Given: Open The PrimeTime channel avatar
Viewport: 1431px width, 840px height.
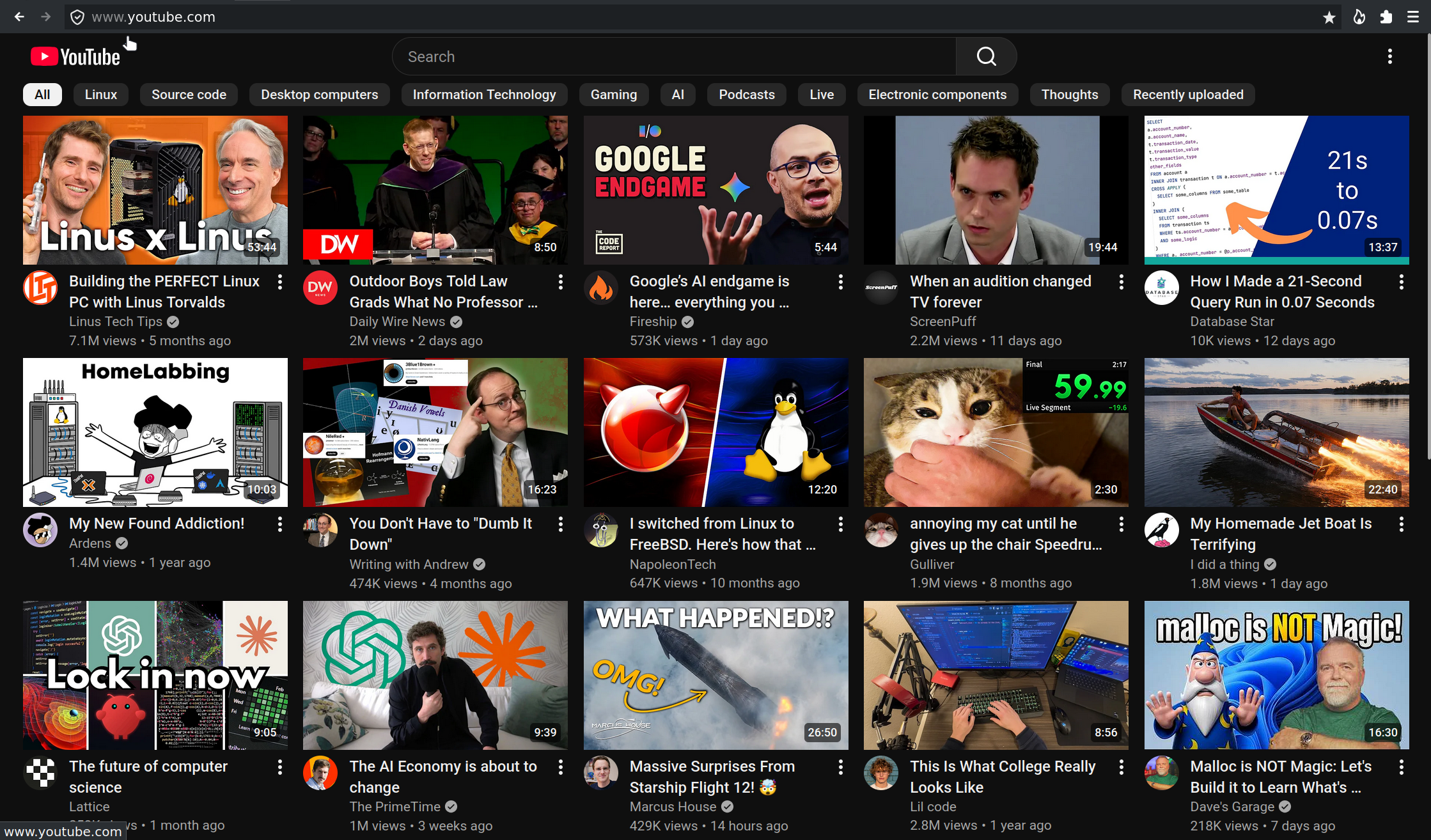Looking at the screenshot, I should (320, 773).
